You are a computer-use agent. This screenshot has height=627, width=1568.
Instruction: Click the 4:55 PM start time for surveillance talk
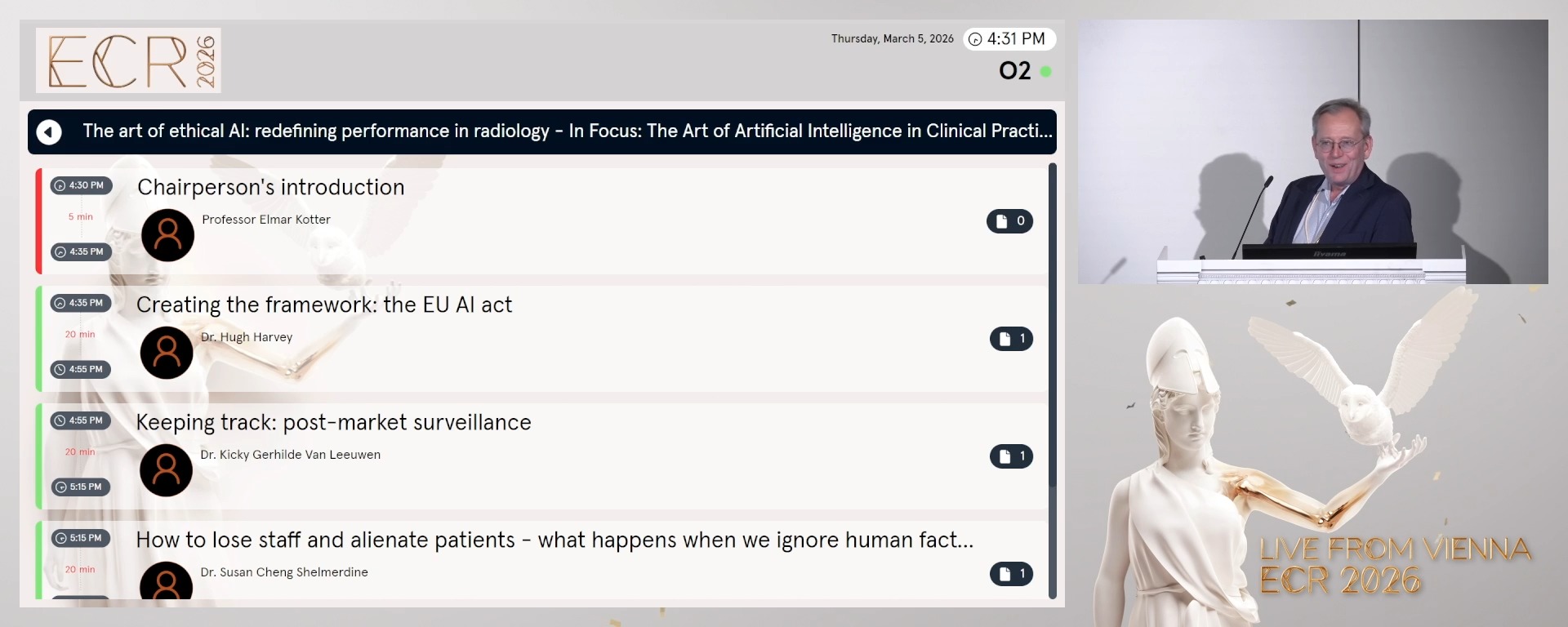click(81, 420)
